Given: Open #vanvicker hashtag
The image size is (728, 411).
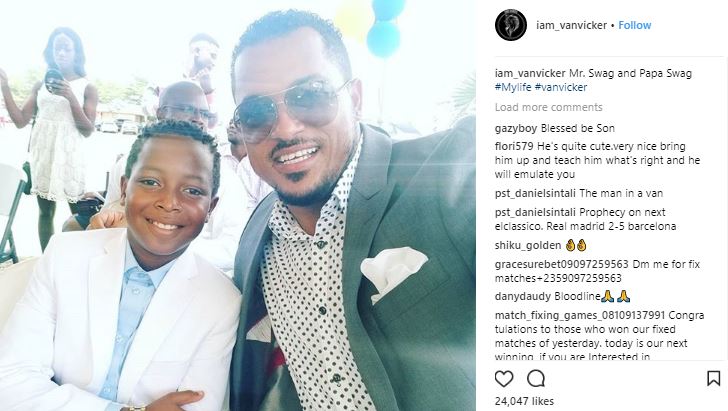Looking at the screenshot, I should tap(561, 87).
